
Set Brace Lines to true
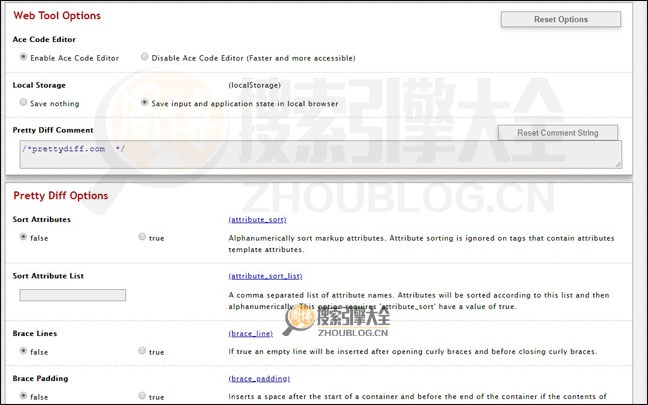tap(142, 351)
